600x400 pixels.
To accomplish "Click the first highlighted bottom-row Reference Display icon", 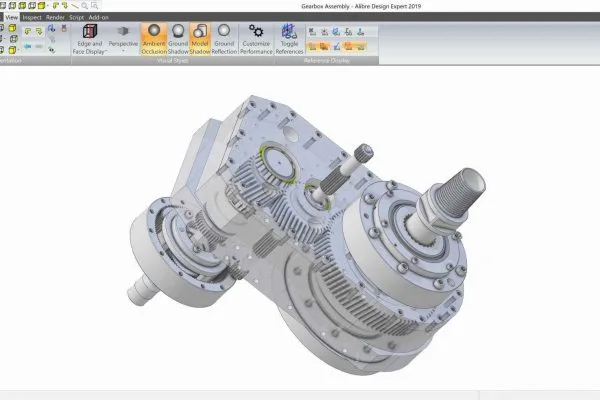I will (312, 47).
